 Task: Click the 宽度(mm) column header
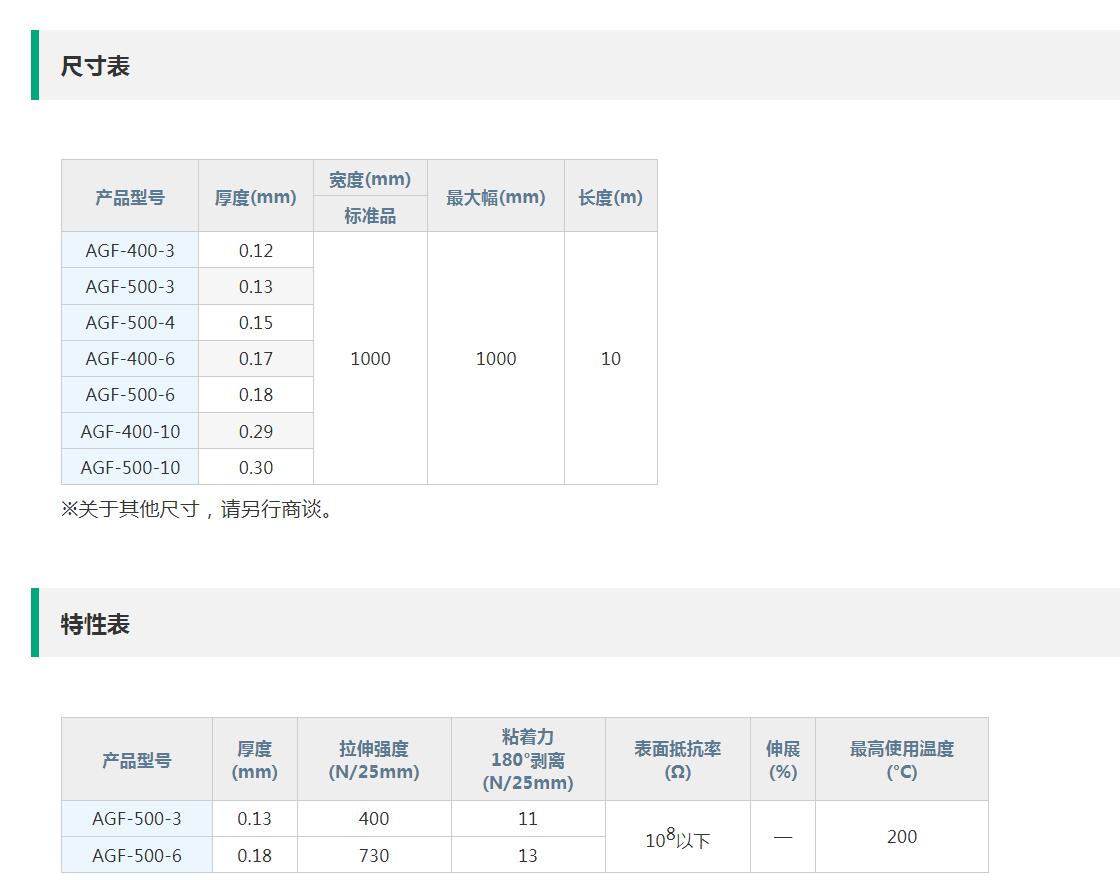(370, 179)
